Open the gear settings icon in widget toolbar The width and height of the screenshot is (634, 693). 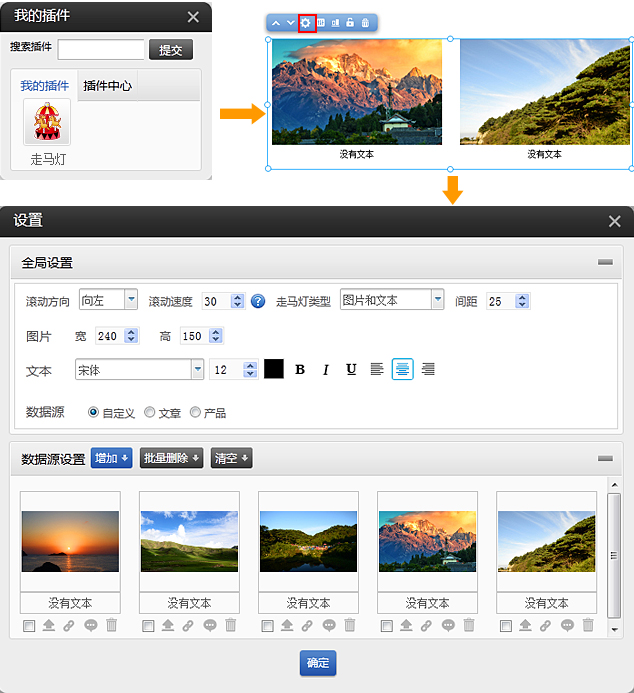pos(307,23)
